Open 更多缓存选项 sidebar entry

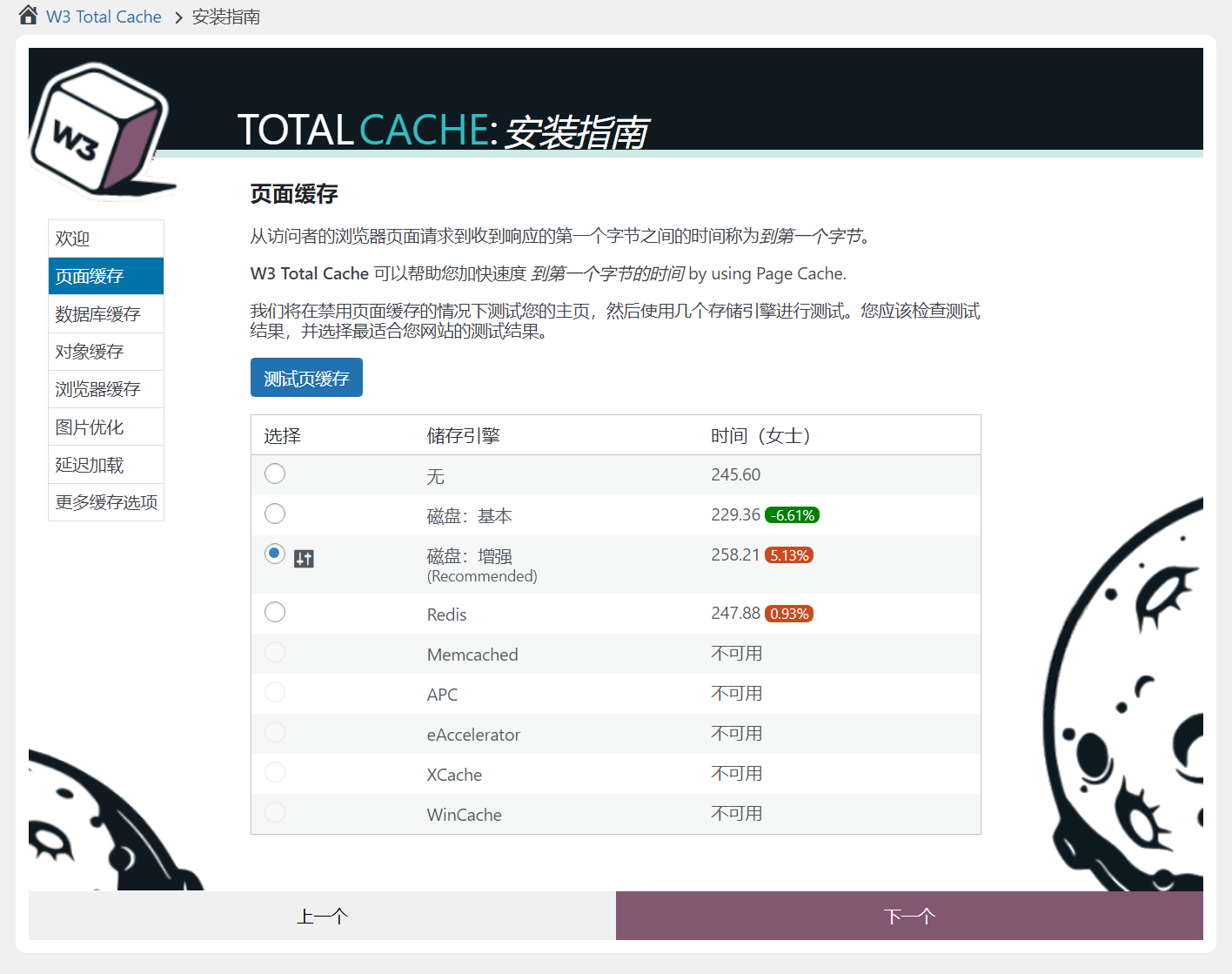click(x=106, y=502)
